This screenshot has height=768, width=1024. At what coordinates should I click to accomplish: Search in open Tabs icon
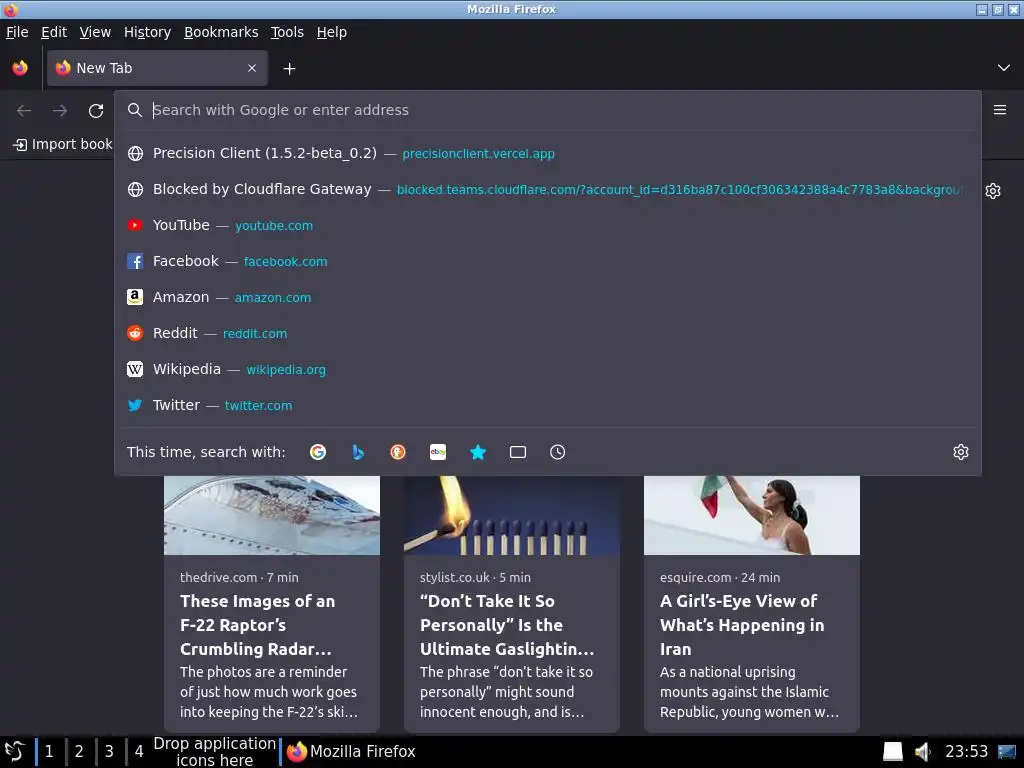518,452
